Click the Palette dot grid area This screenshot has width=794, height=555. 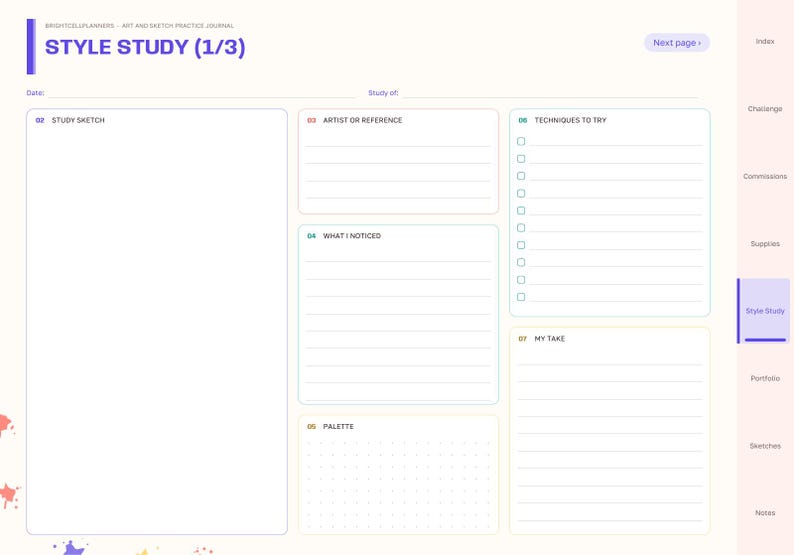coord(399,485)
